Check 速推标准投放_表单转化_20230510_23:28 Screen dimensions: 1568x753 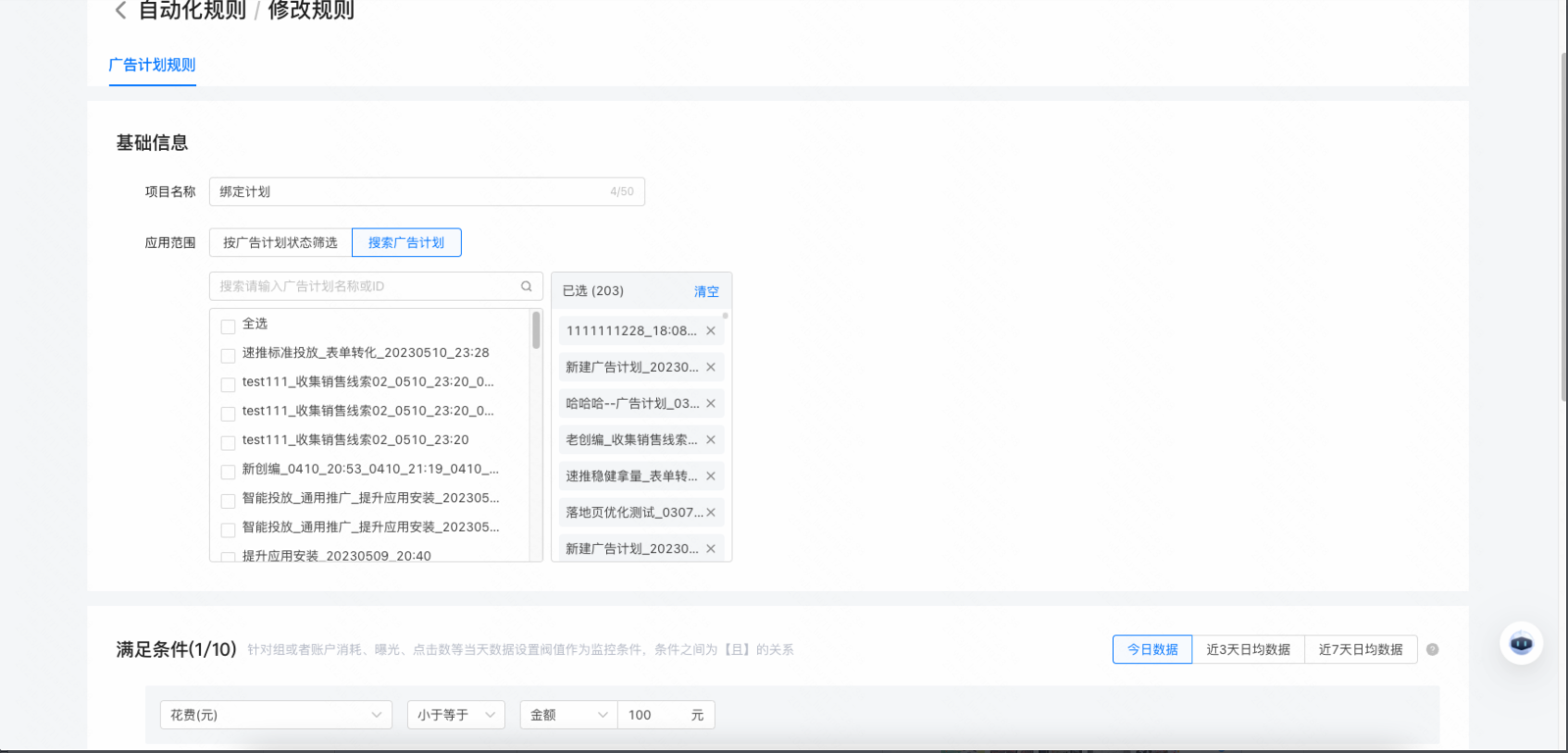click(228, 354)
